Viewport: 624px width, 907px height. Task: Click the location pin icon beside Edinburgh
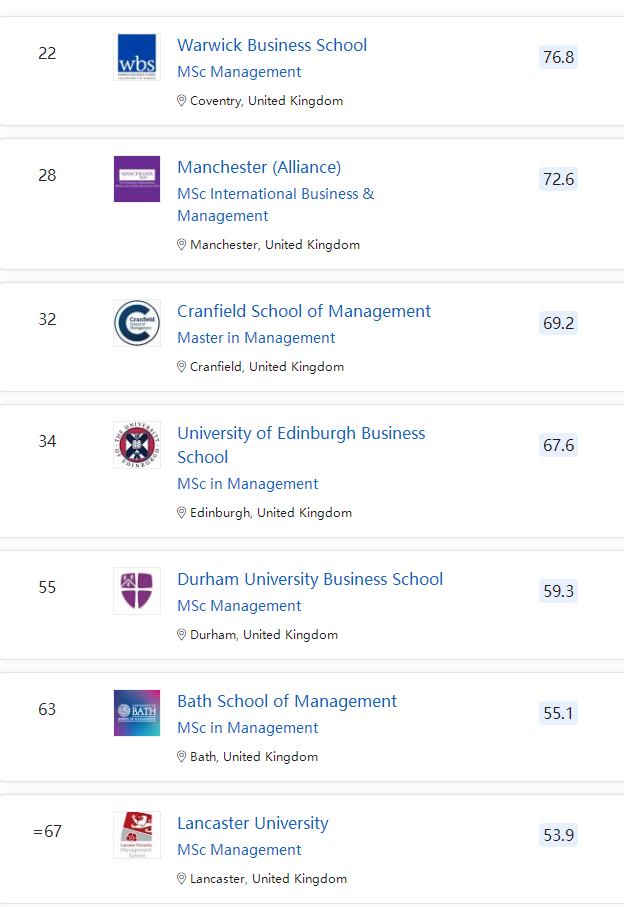(x=182, y=513)
